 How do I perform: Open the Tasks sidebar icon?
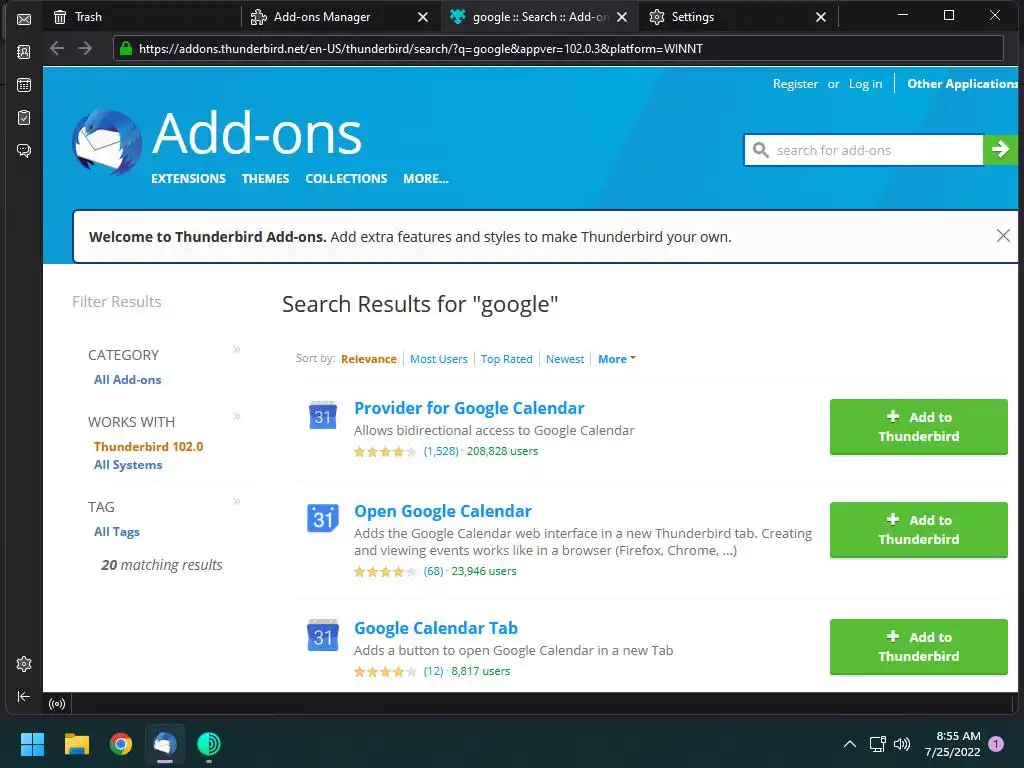point(24,118)
